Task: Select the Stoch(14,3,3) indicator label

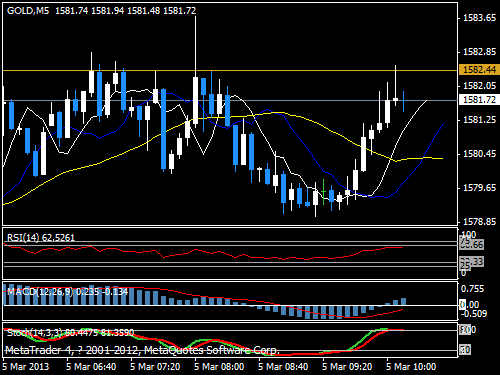Action: [70, 332]
